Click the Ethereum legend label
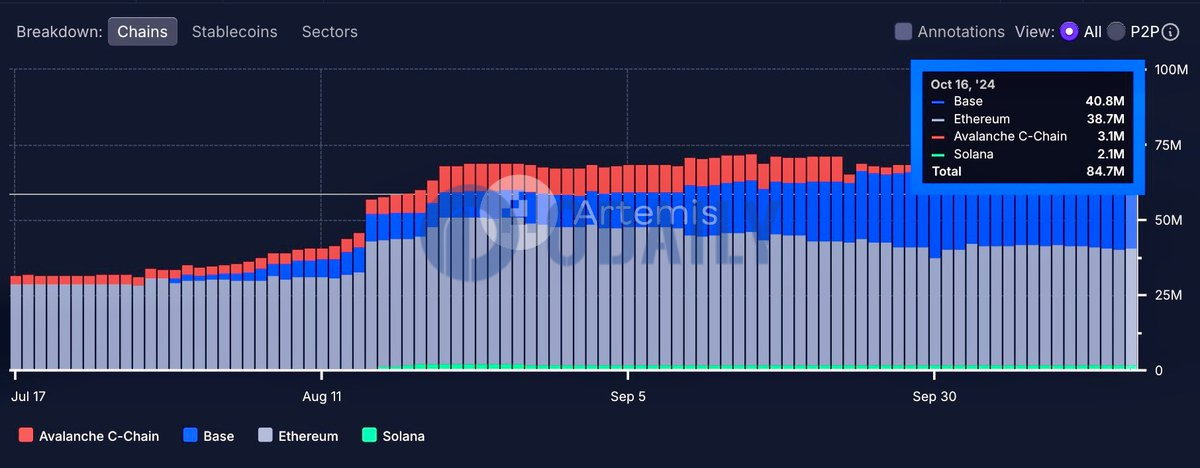Screen dimensions: 1200x468 308,436
